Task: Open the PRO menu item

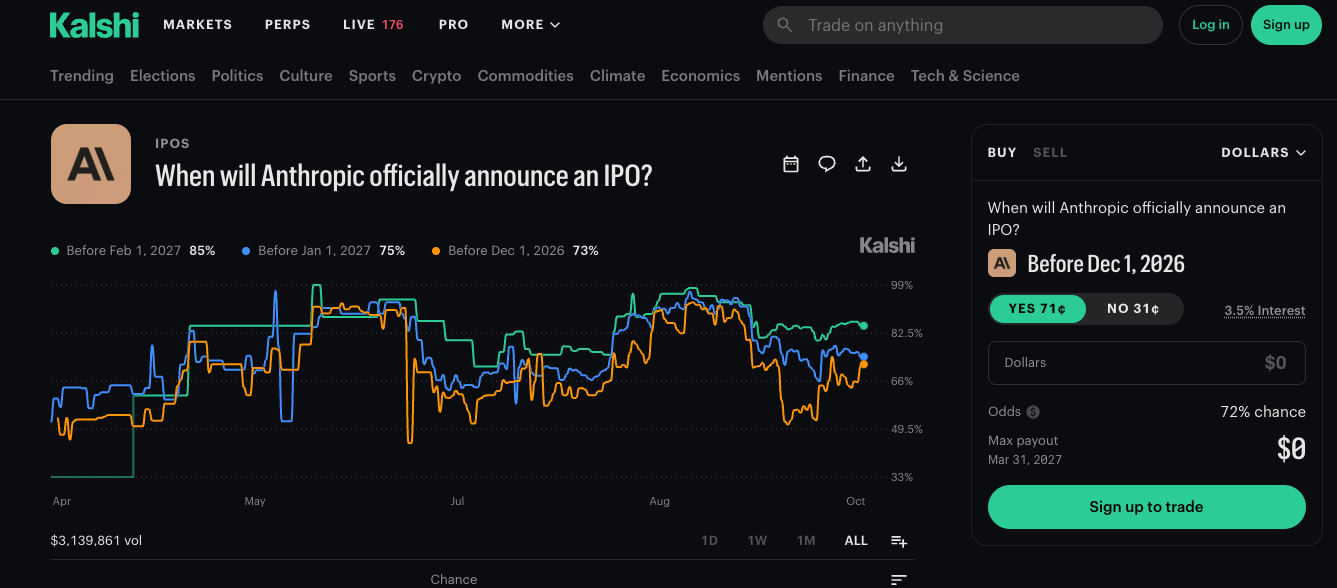Action: 453,25
